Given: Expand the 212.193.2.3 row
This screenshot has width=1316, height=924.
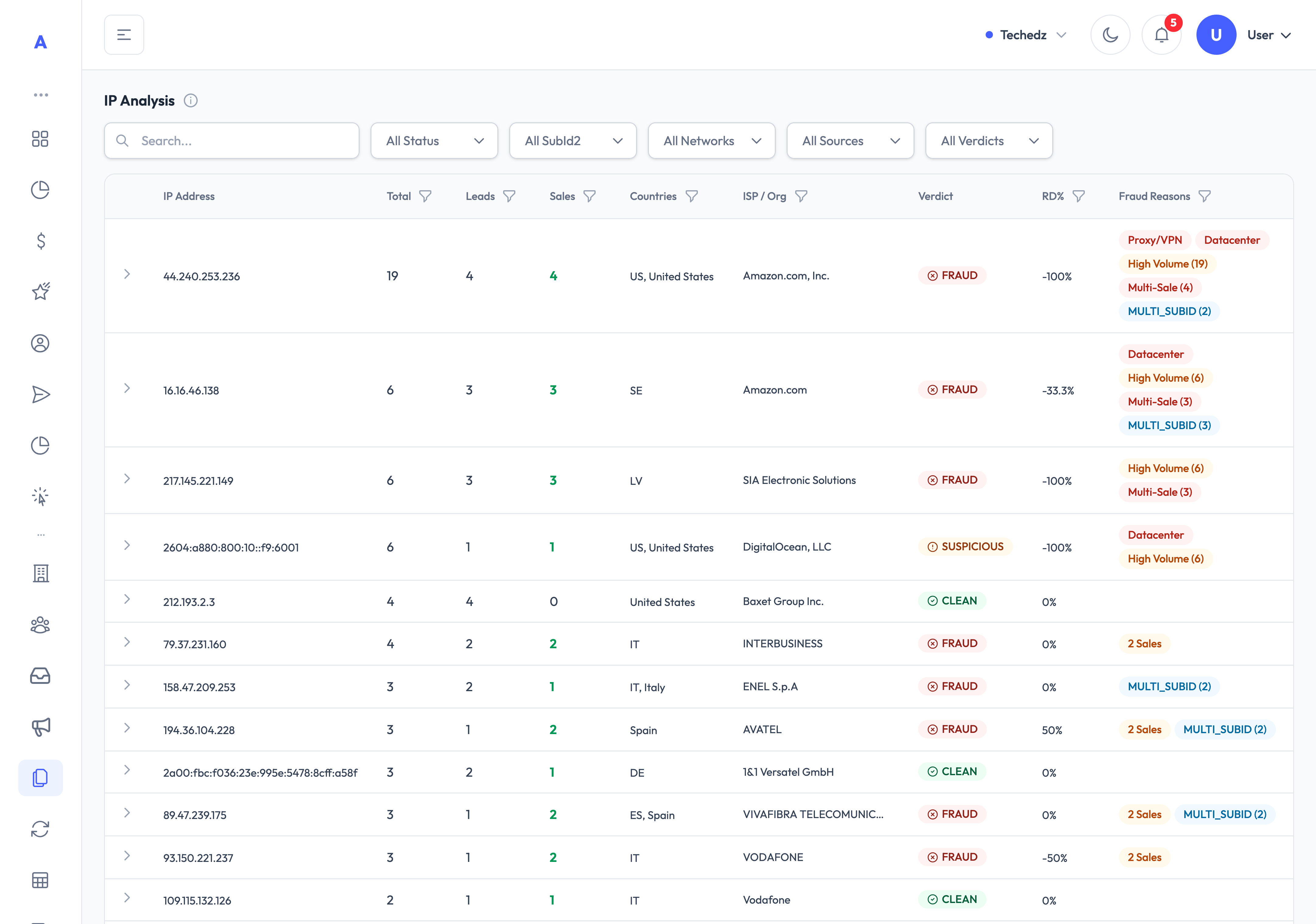Looking at the screenshot, I should coord(127,599).
